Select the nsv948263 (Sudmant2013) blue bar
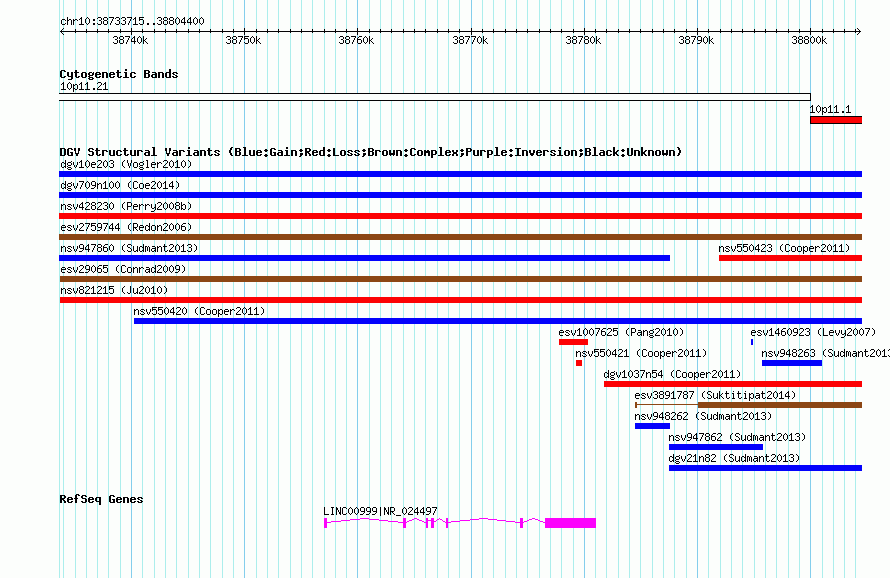The width and height of the screenshot is (890, 578). 792,363
